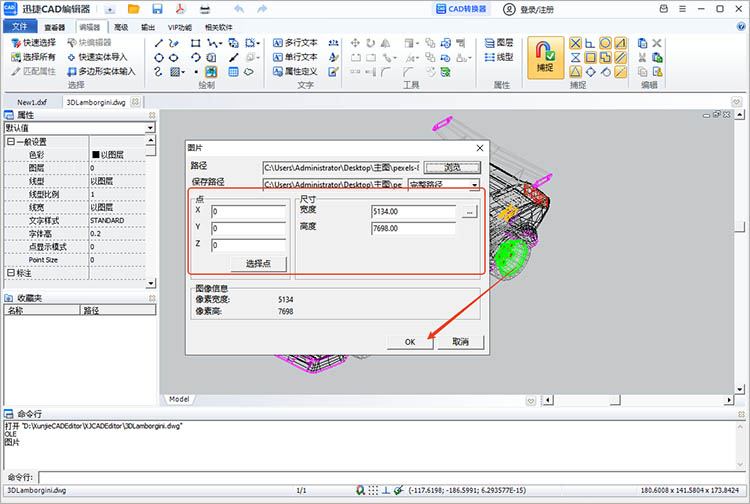Switch to the 查看器 viewer ribbon tab

tap(55, 27)
